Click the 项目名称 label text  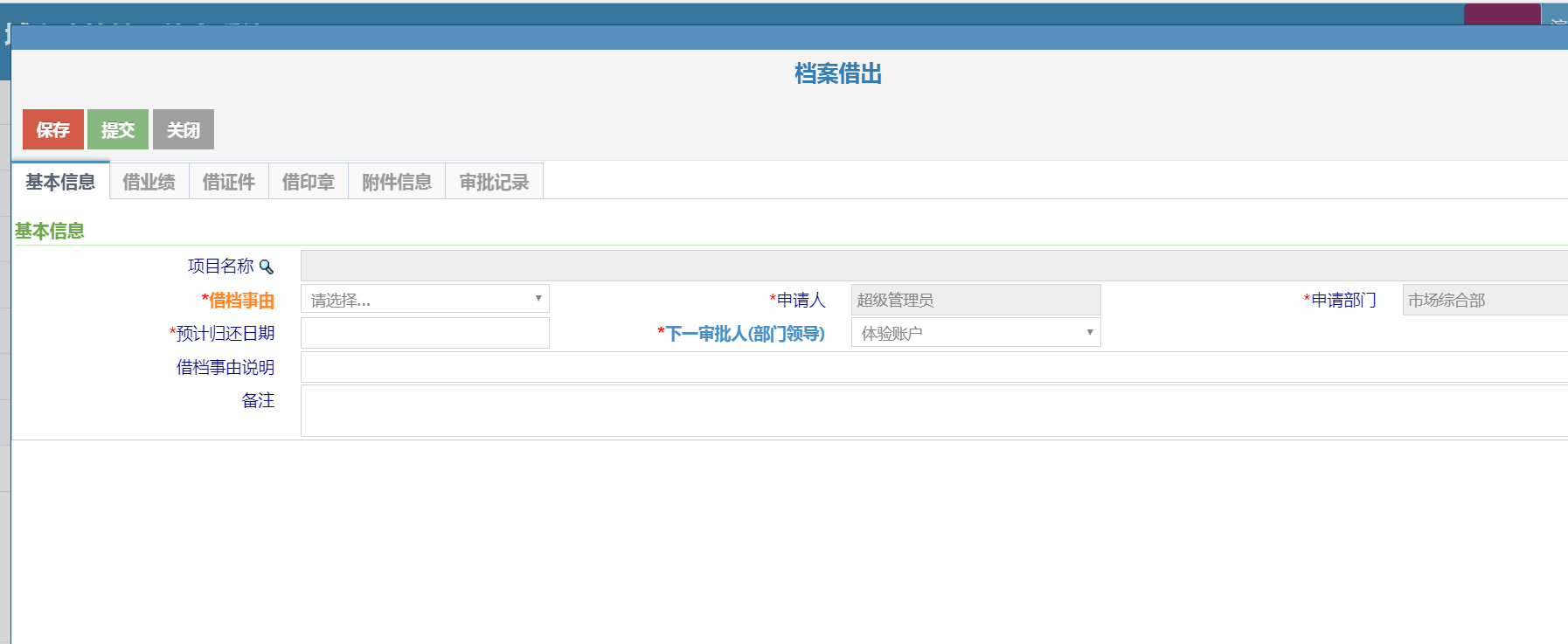pyautogui.click(x=220, y=266)
